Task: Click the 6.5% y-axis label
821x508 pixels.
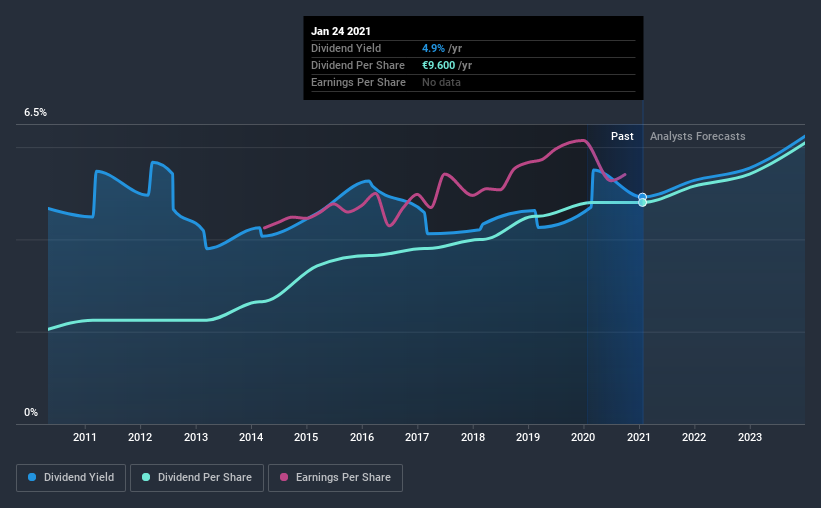Action: pos(36,113)
